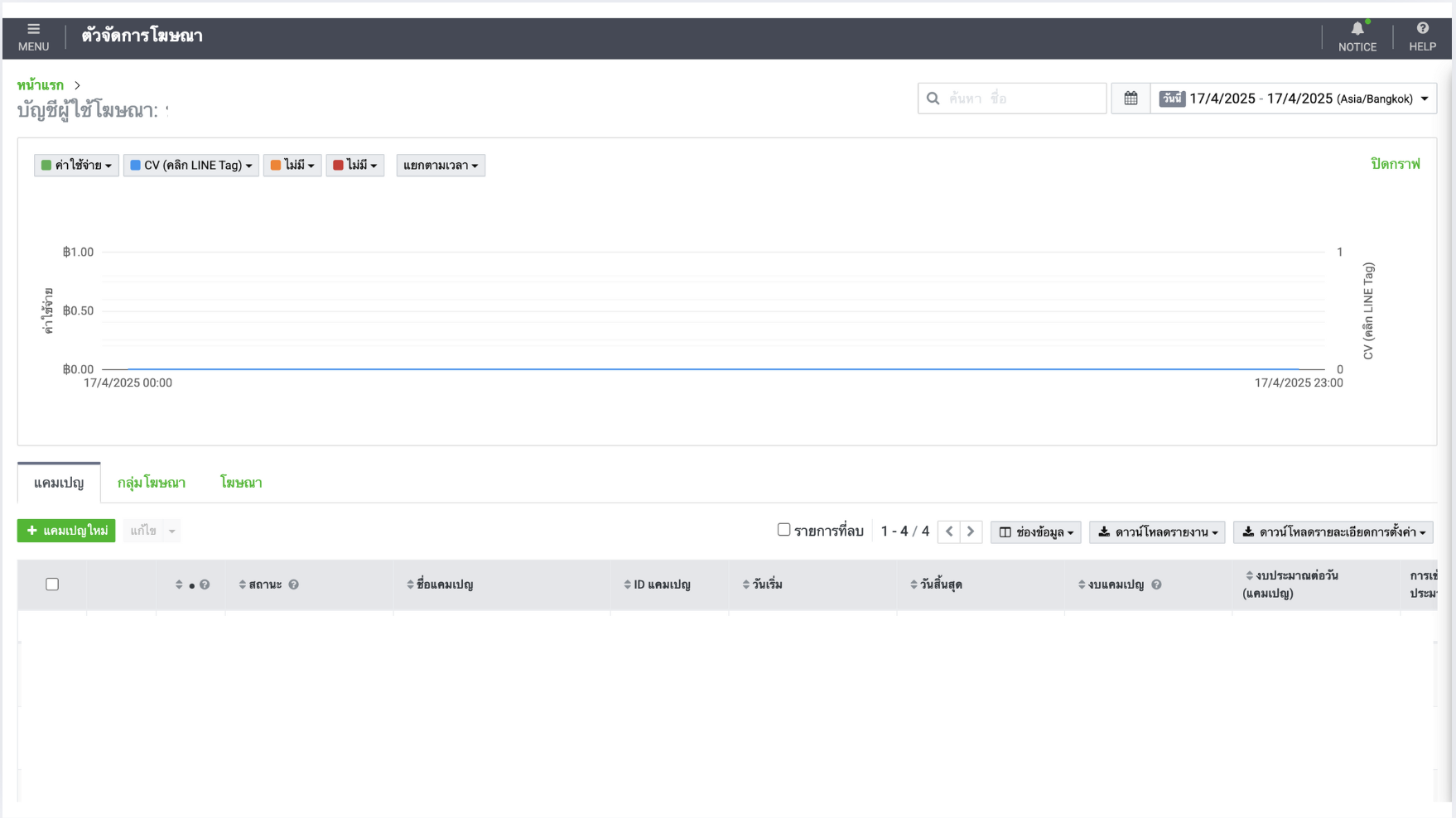Click the calendar icon beside date range
This screenshot has width=1456, height=818.
pyautogui.click(x=1131, y=99)
